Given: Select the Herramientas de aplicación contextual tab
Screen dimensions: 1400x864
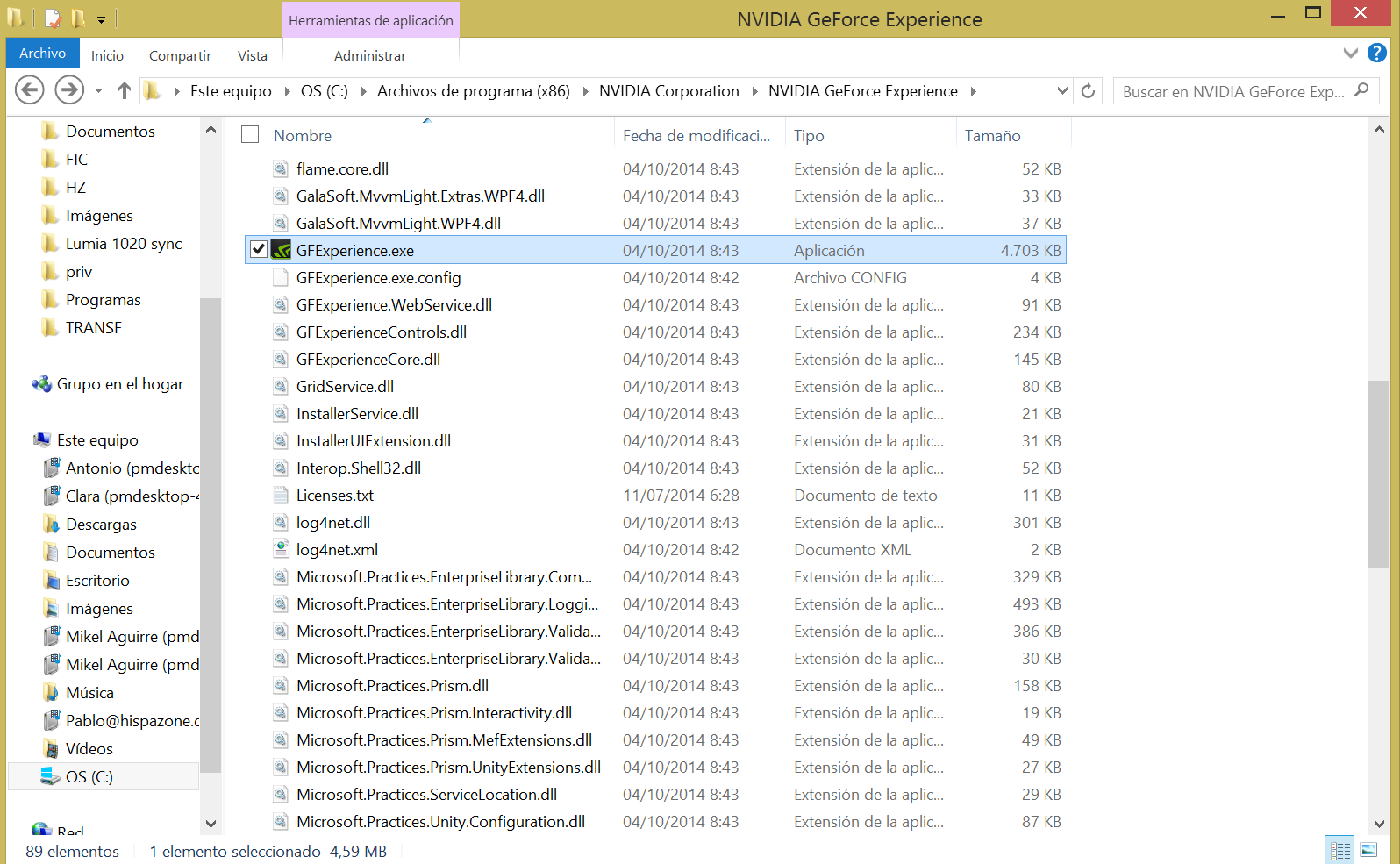Looking at the screenshot, I should point(371,20).
